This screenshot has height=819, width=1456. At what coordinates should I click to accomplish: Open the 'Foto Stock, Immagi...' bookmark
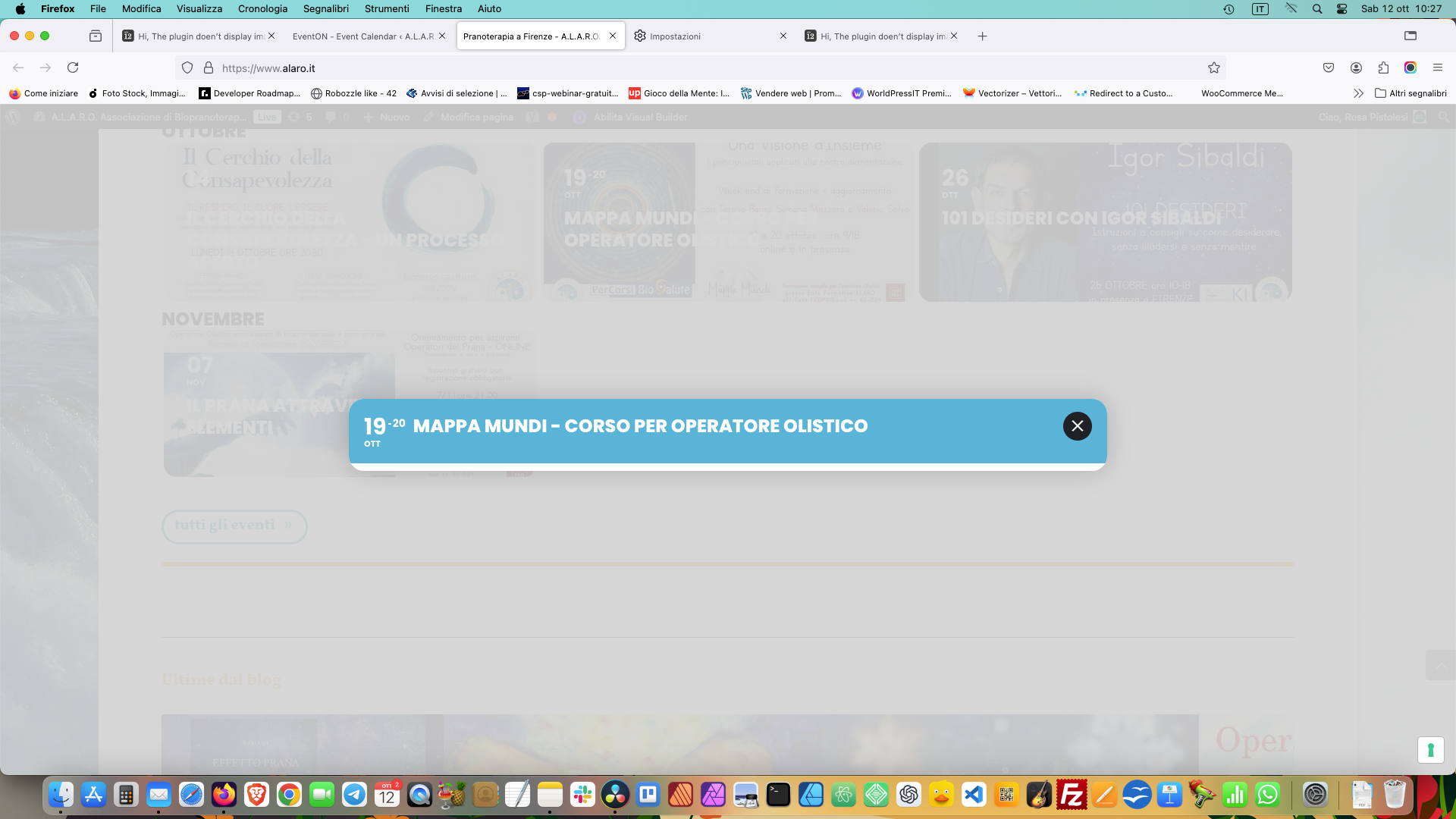(x=136, y=93)
